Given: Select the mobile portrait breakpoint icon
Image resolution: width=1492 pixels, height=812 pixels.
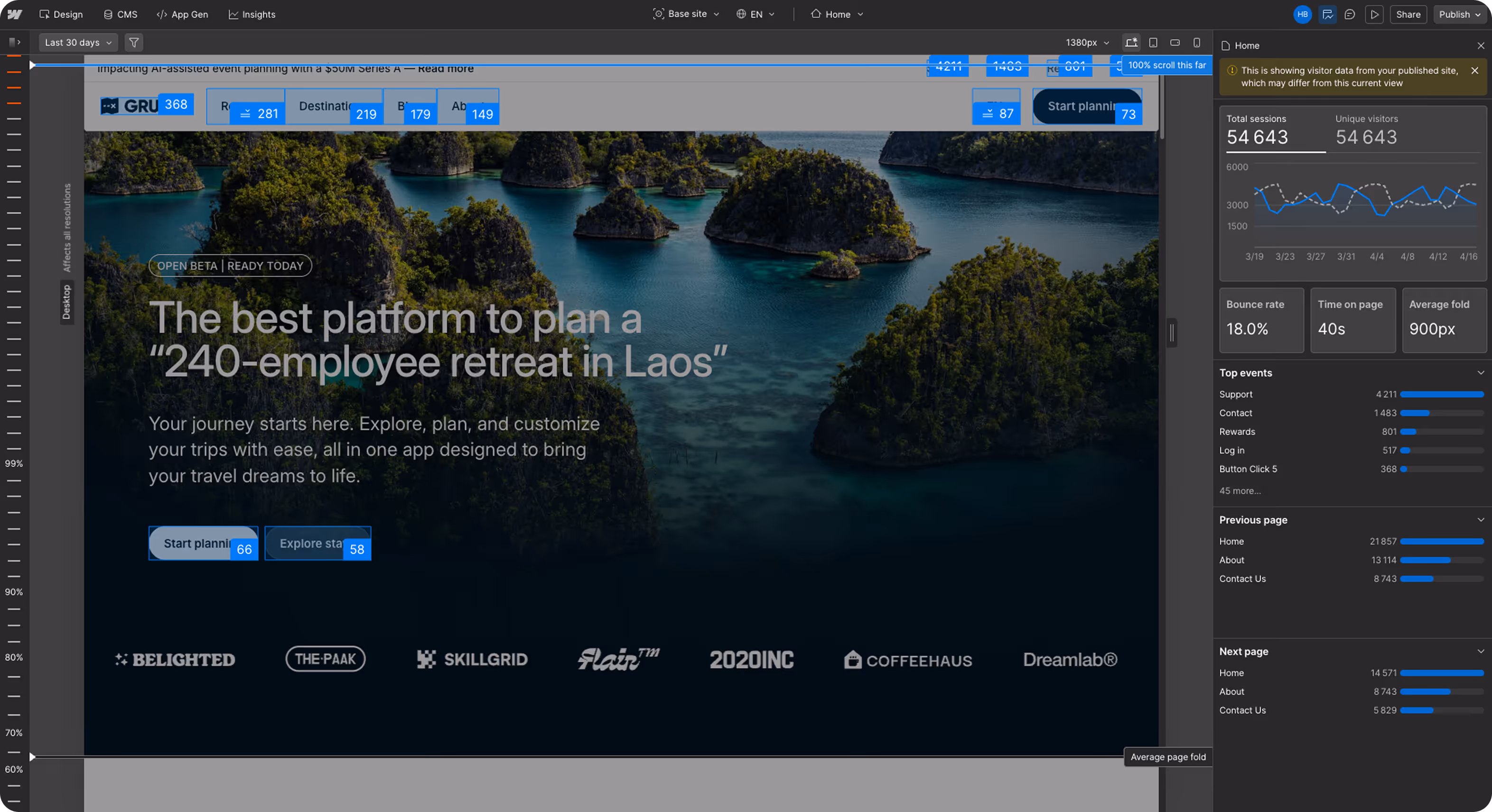Looking at the screenshot, I should (x=1197, y=42).
